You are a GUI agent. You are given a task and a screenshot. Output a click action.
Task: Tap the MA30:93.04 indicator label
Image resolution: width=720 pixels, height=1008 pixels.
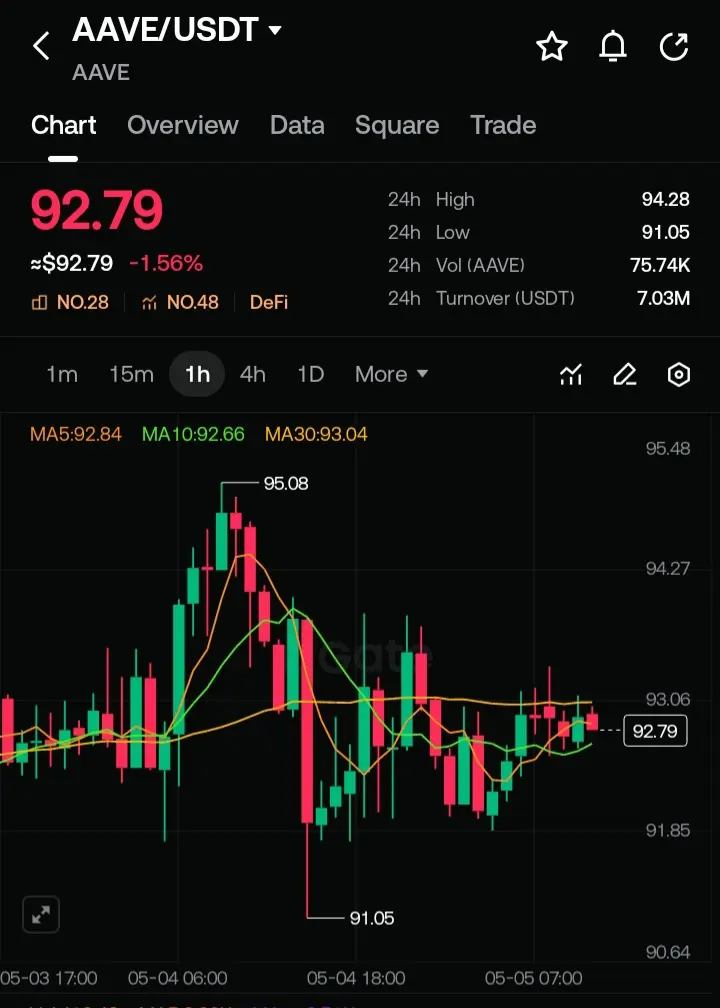tap(316, 435)
